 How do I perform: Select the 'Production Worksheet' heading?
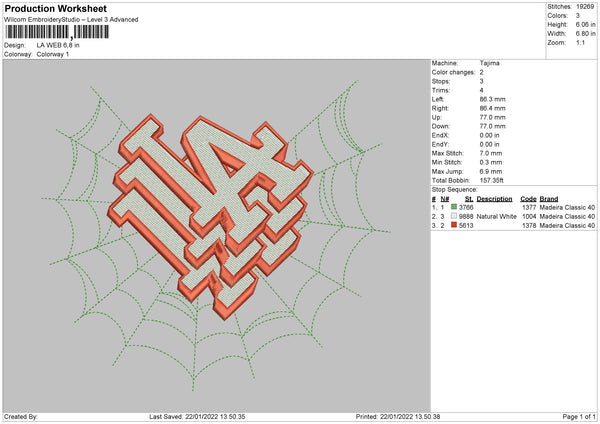click(55, 8)
